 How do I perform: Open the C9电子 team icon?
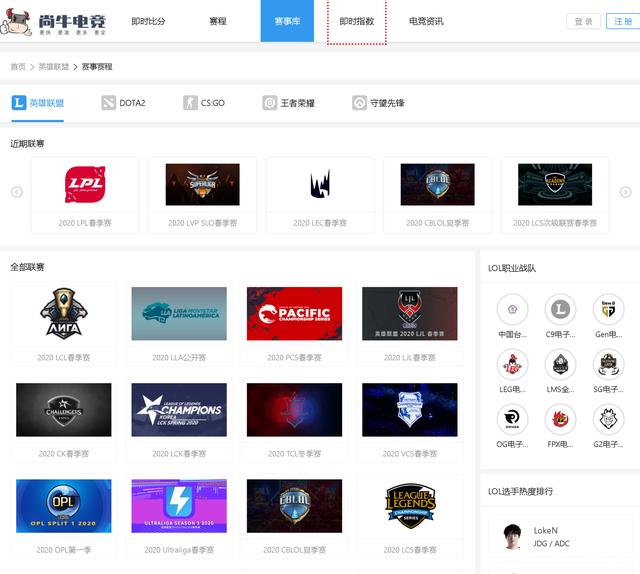pos(560,309)
